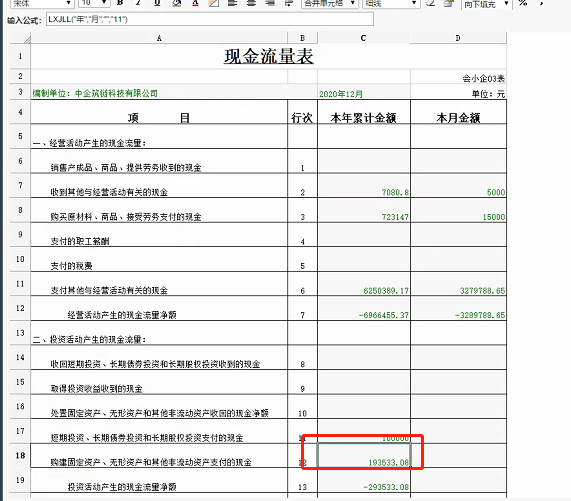Toggle underline formatting in toolbar
This screenshot has height=501, width=571.
tap(157, 3)
